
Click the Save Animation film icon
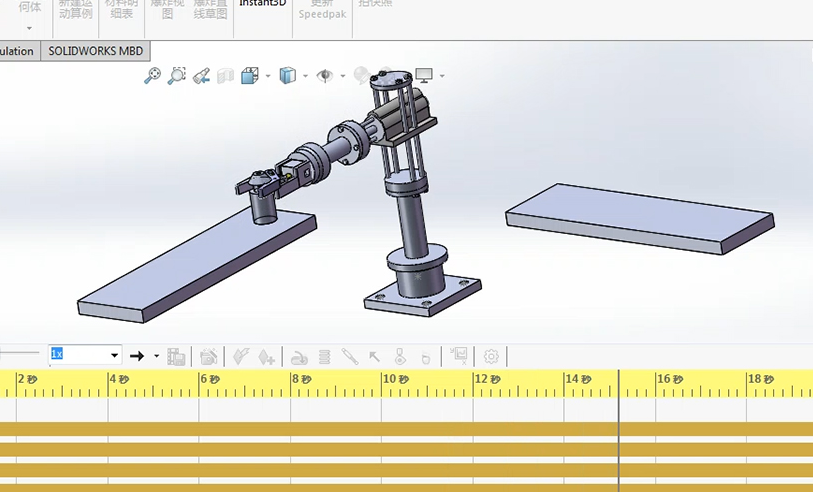pyautogui.click(x=176, y=357)
